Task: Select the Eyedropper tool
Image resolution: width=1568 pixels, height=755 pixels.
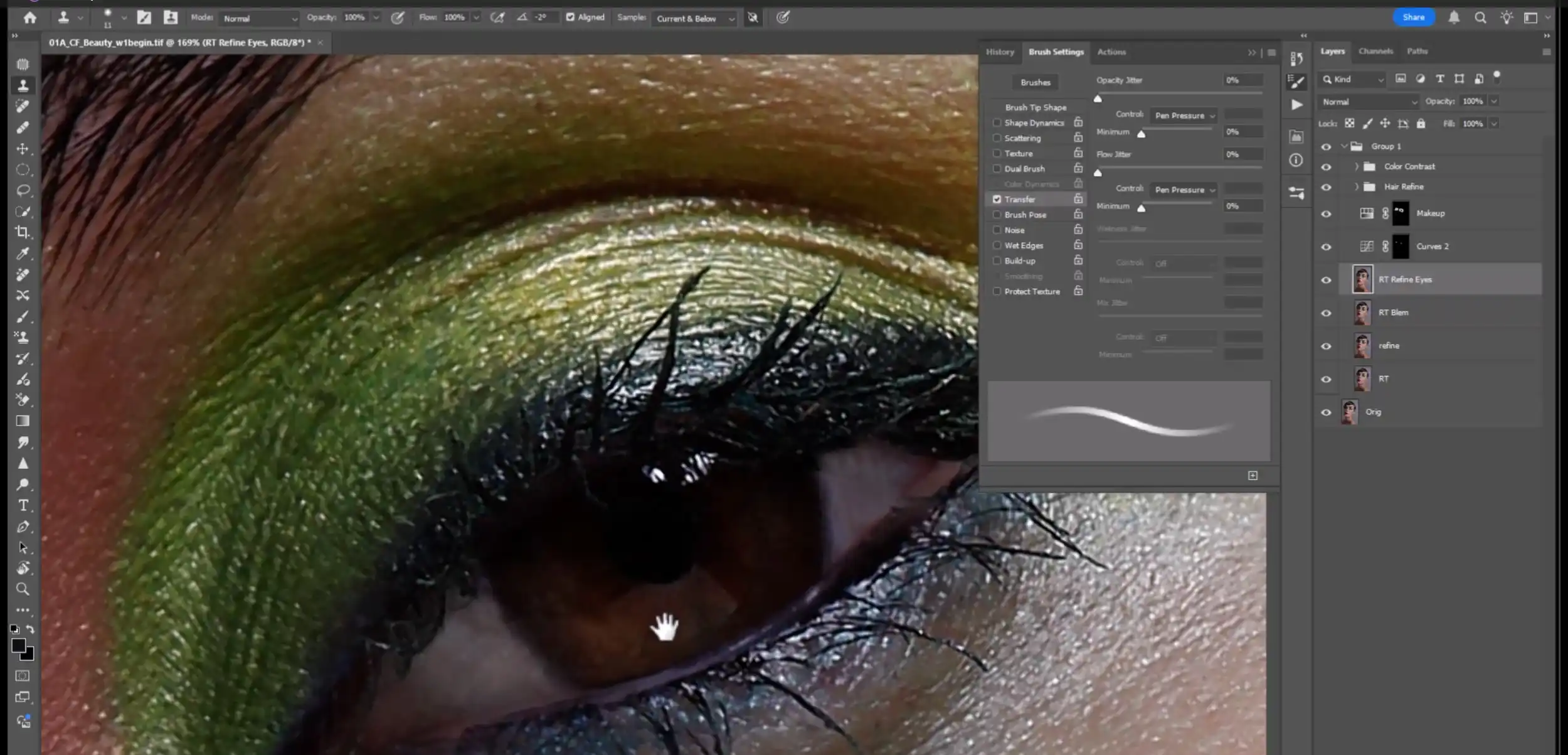Action: pos(23,254)
